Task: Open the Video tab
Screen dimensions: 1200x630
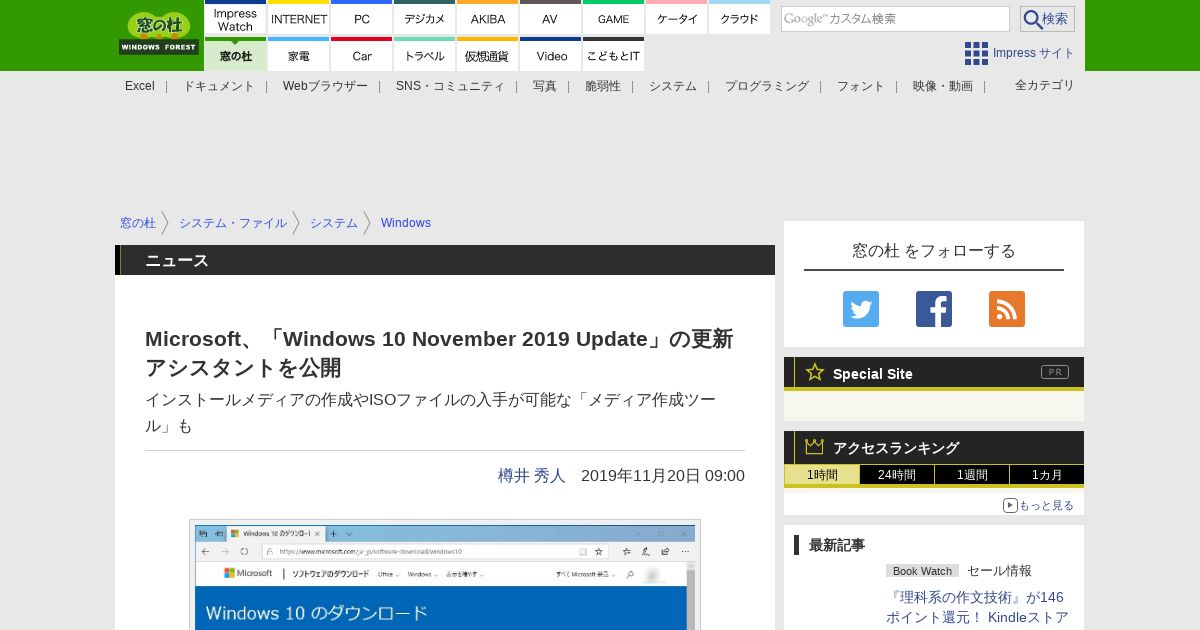Action: (x=550, y=55)
